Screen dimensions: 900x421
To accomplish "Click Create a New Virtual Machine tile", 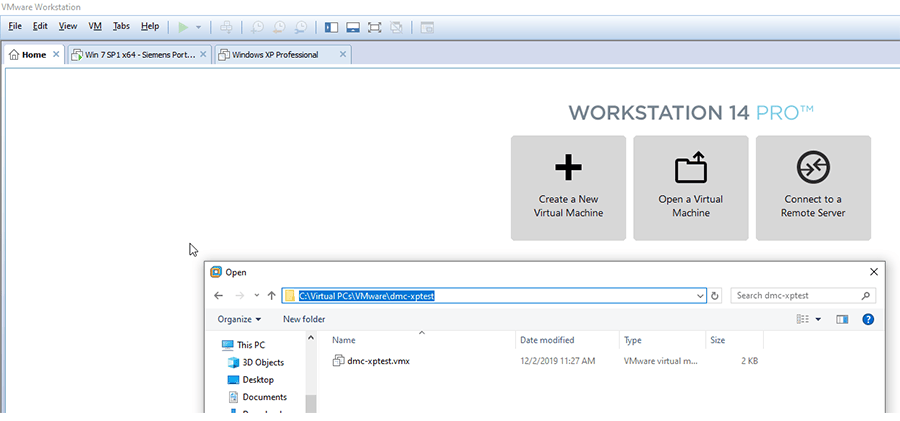I will point(568,188).
